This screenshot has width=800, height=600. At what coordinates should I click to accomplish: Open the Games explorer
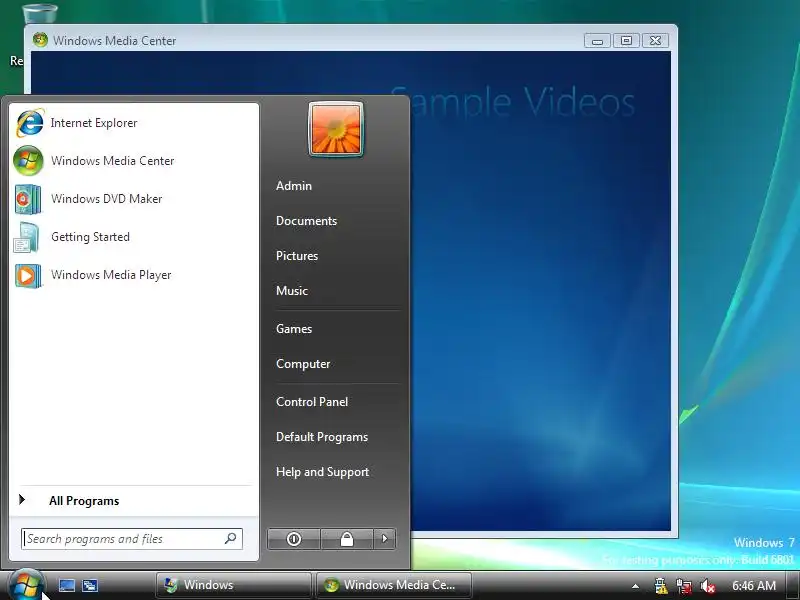(x=294, y=329)
